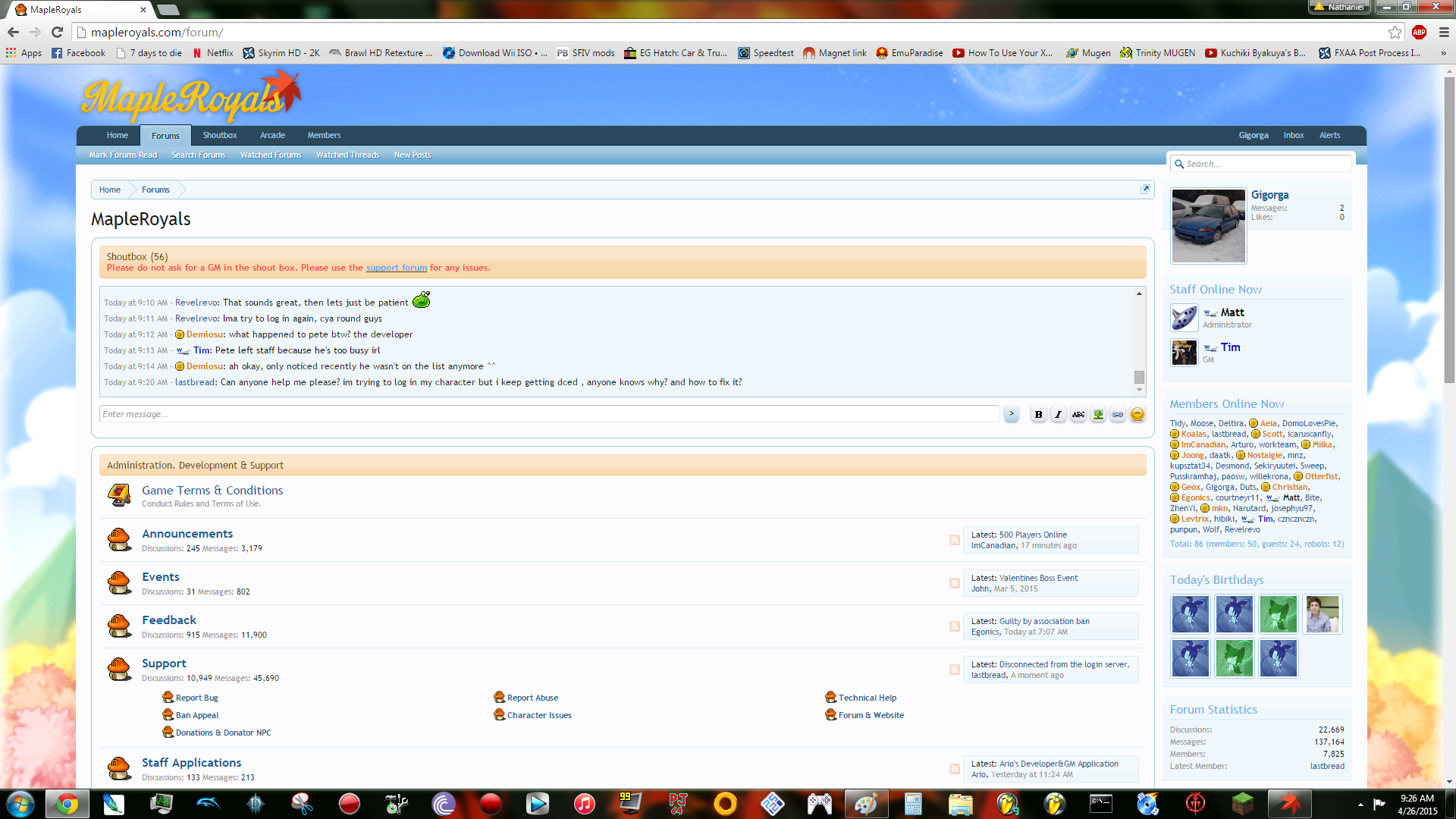This screenshot has width=1456, height=819.
Task: Send the shoutbox message arrow
Action: pos(1011,414)
